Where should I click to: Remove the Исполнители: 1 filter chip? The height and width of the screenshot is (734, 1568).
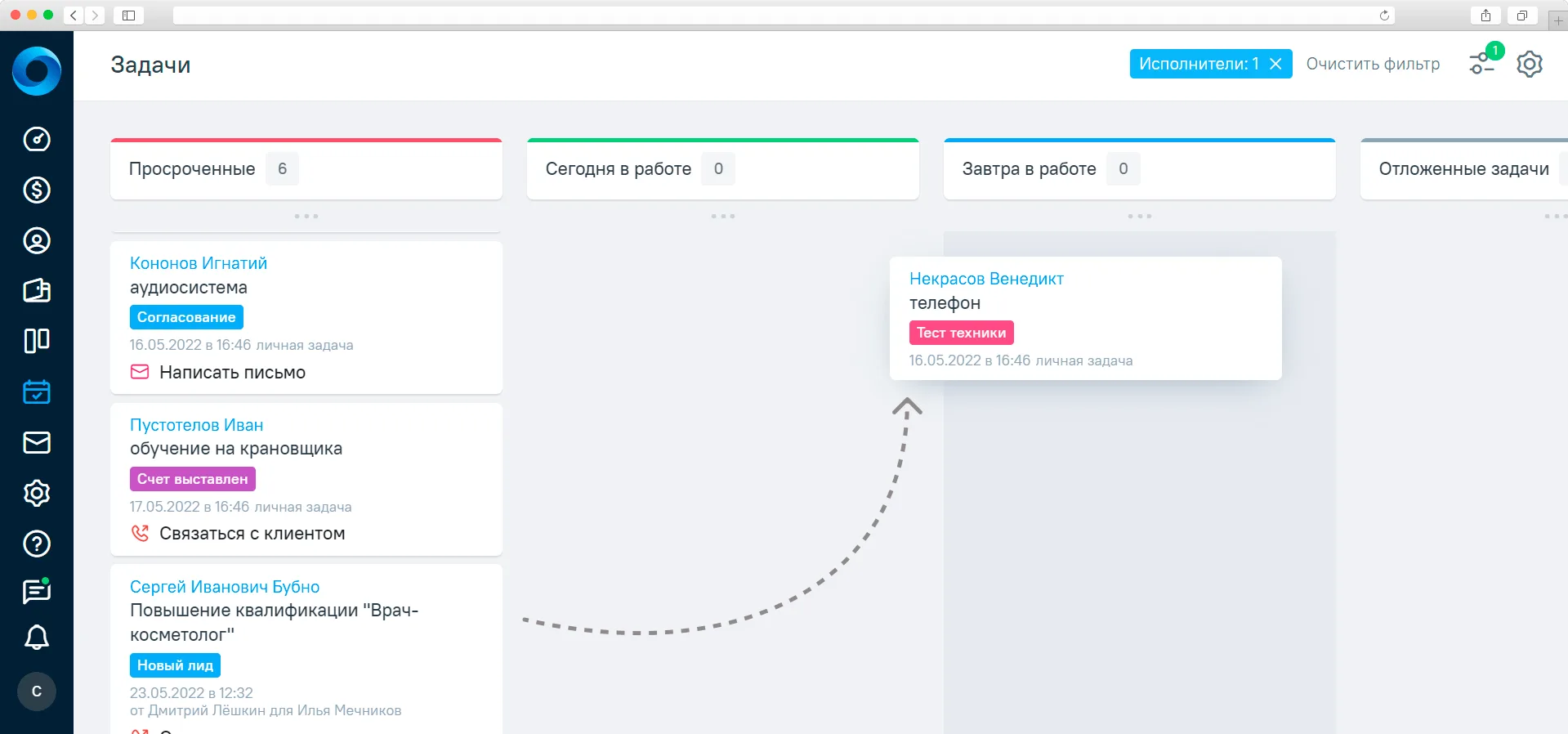click(x=1275, y=64)
